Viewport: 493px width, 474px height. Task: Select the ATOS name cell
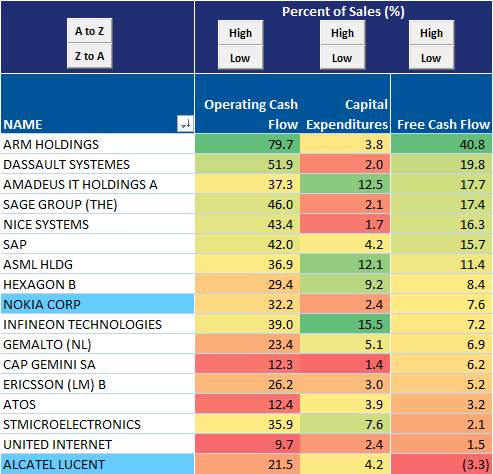pyautogui.click(x=97, y=404)
